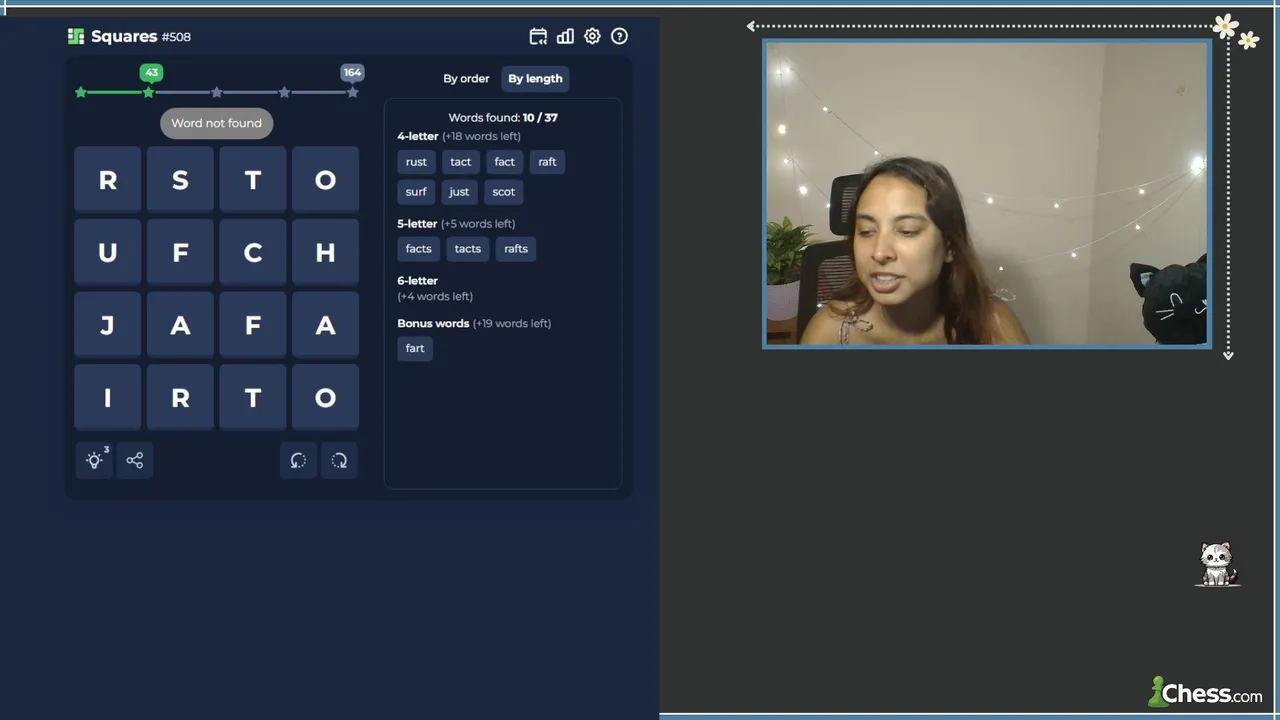The height and width of the screenshot is (720, 1280).
Task: Click the 6-letter section heading
Action: (418, 281)
